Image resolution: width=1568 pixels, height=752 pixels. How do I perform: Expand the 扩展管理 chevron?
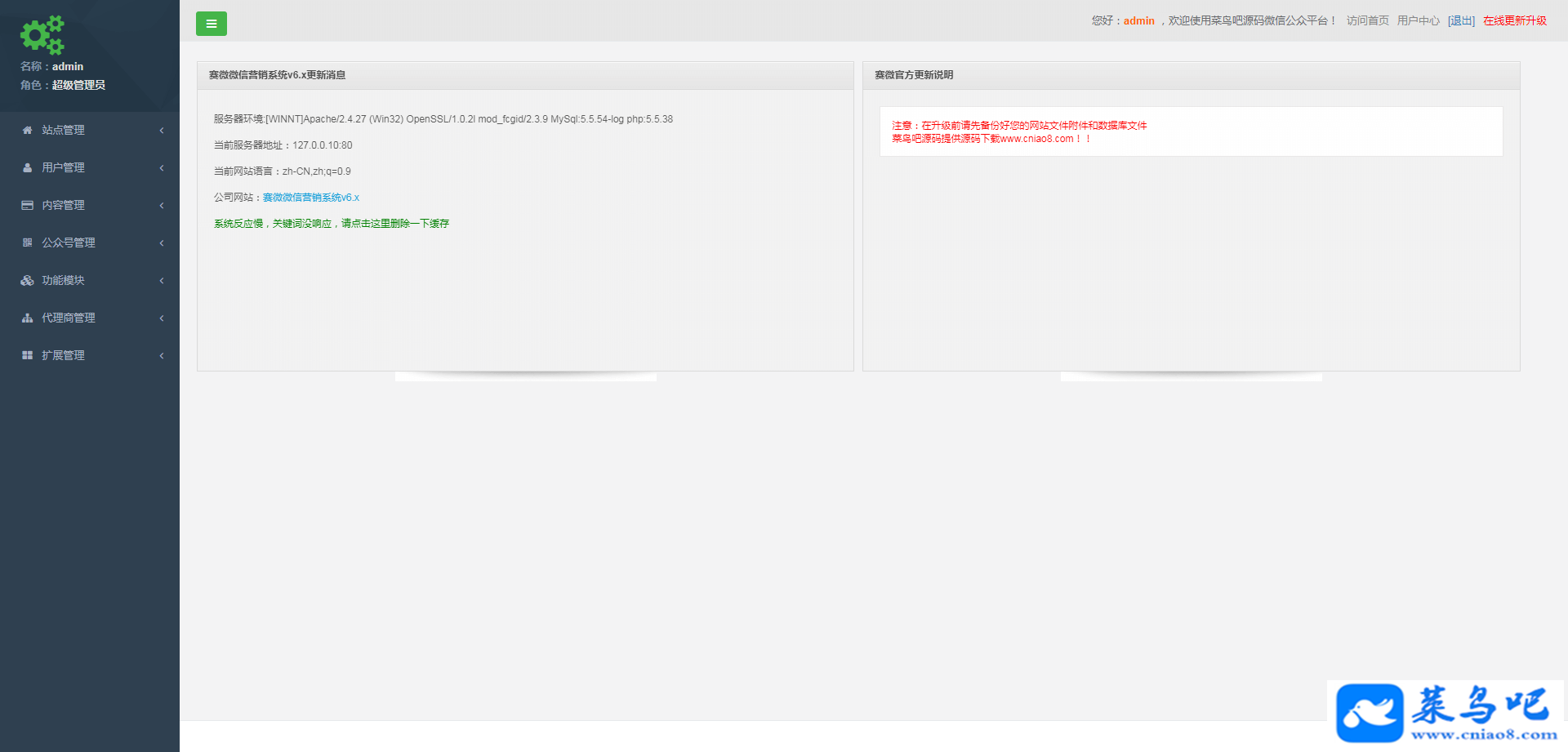pos(162,356)
